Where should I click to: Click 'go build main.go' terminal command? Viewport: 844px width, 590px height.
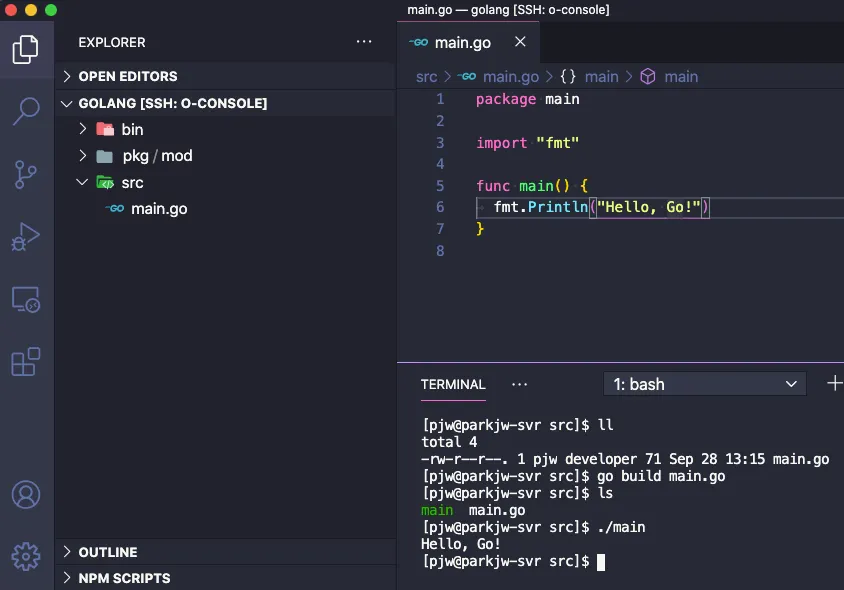tap(661, 476)
